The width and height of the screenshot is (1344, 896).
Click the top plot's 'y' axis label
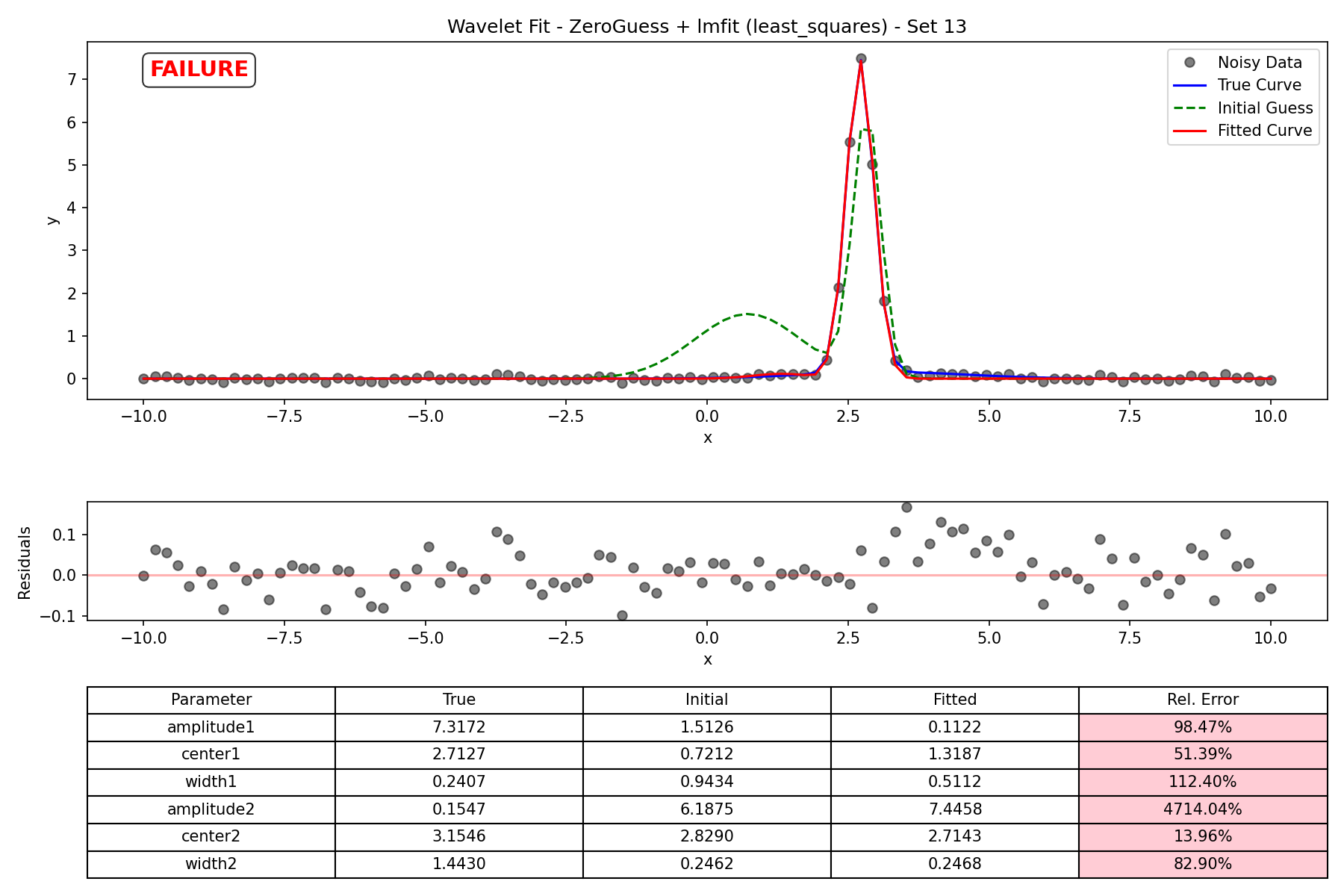[x=52, y=220]
